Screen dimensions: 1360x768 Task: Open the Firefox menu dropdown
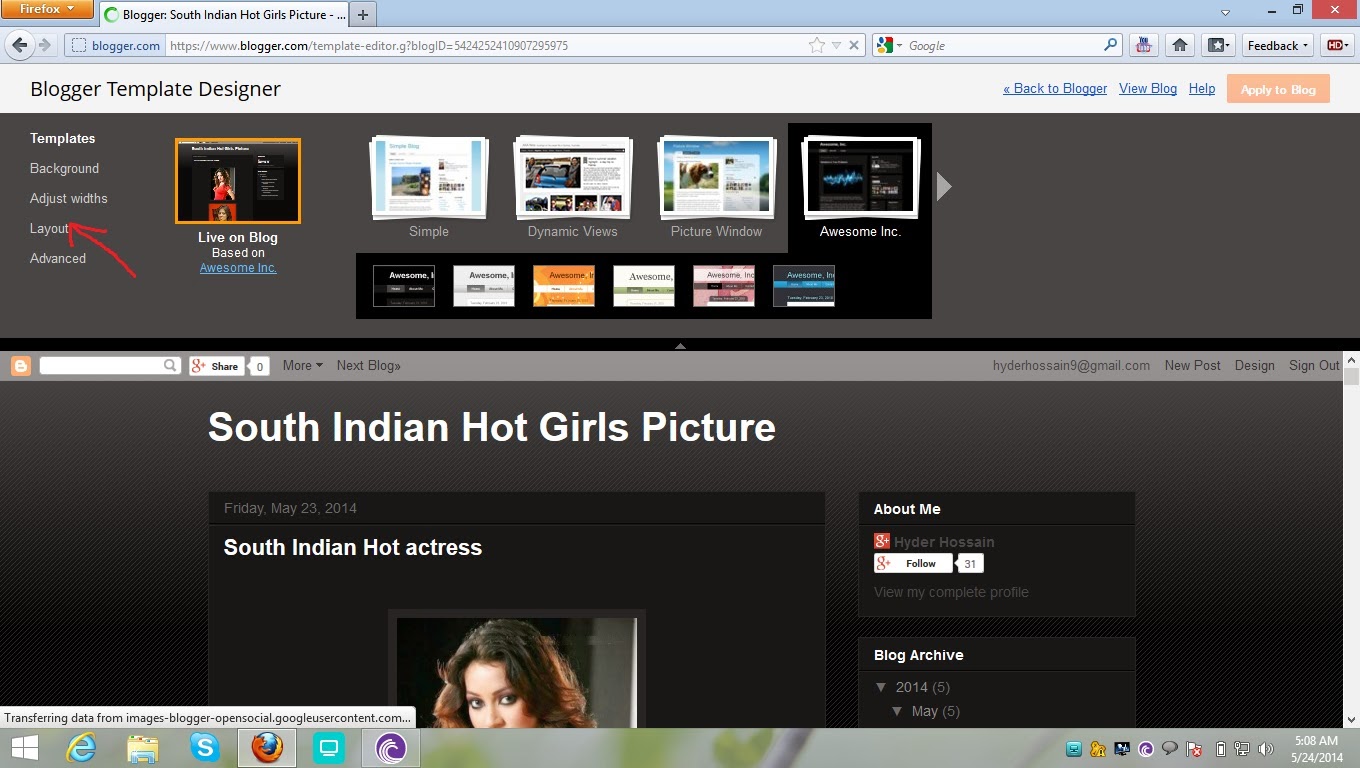48,10
